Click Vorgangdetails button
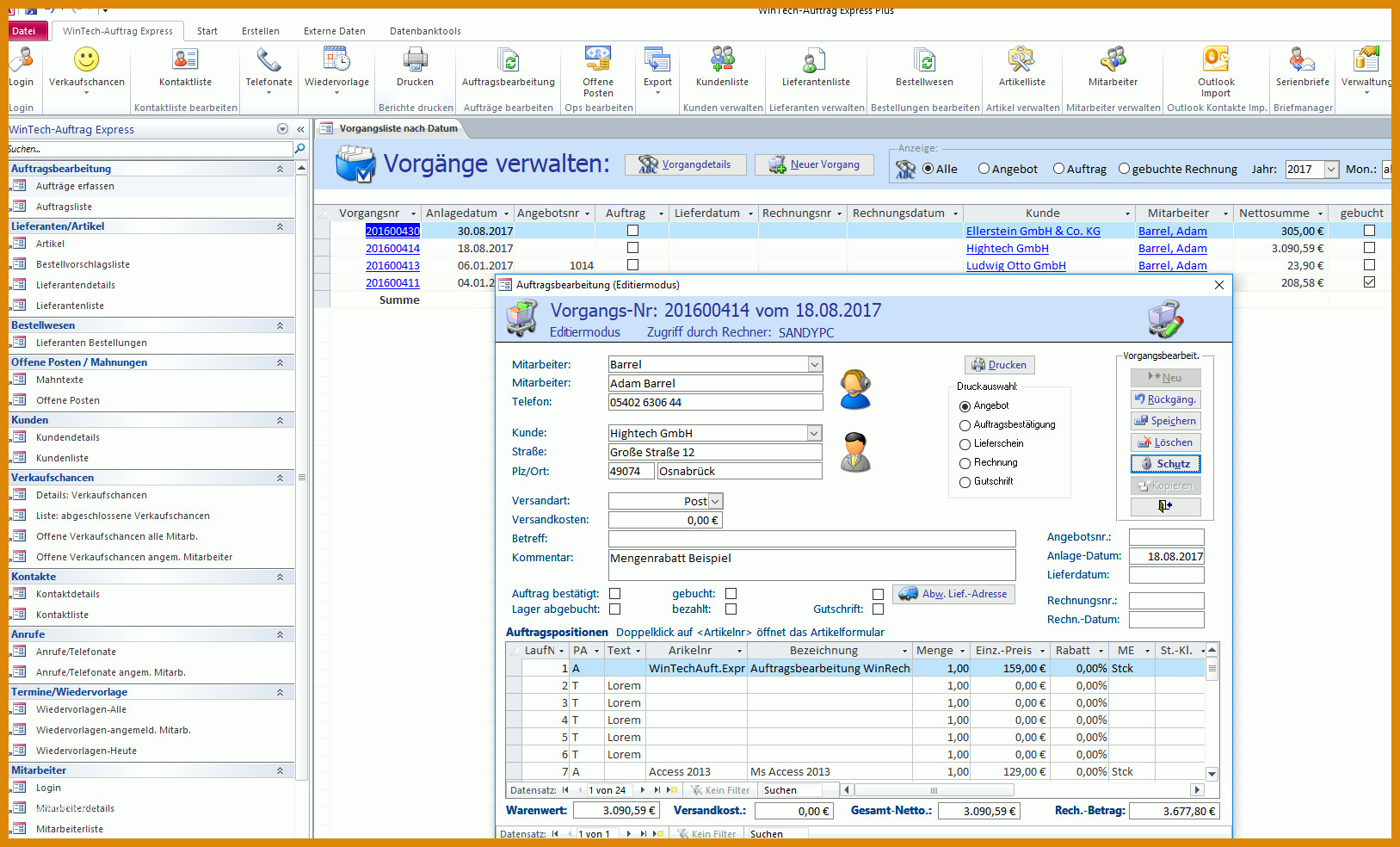 tap(685, 164)
